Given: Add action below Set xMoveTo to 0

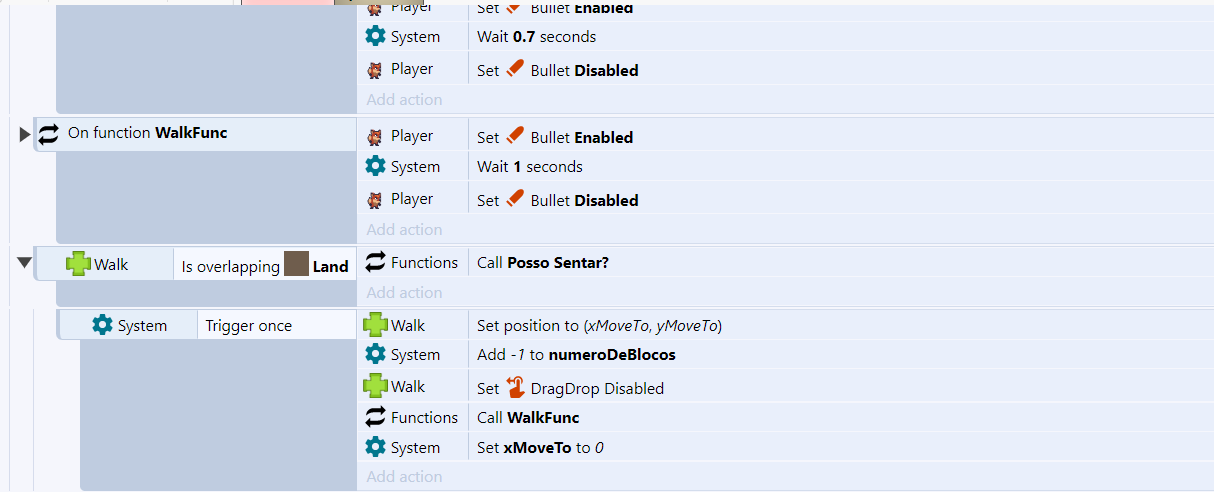Looking at the screenshot, I should (x=404, y=477).
